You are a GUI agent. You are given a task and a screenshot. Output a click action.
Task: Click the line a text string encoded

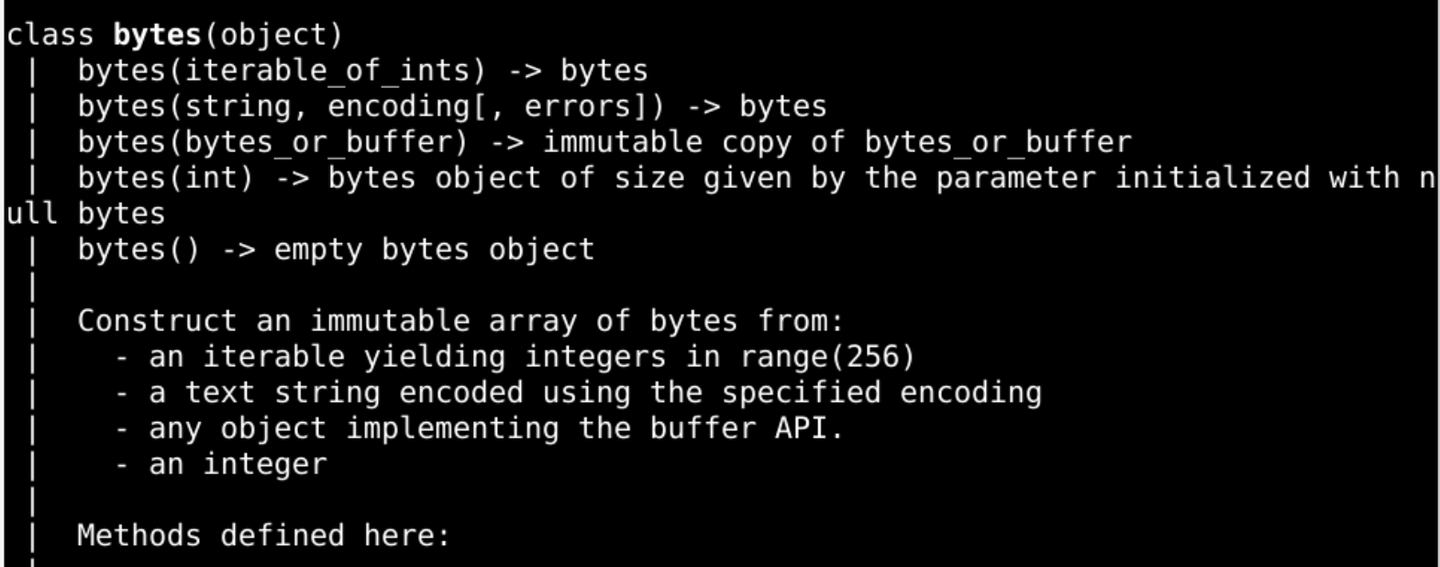pos(578,393)
